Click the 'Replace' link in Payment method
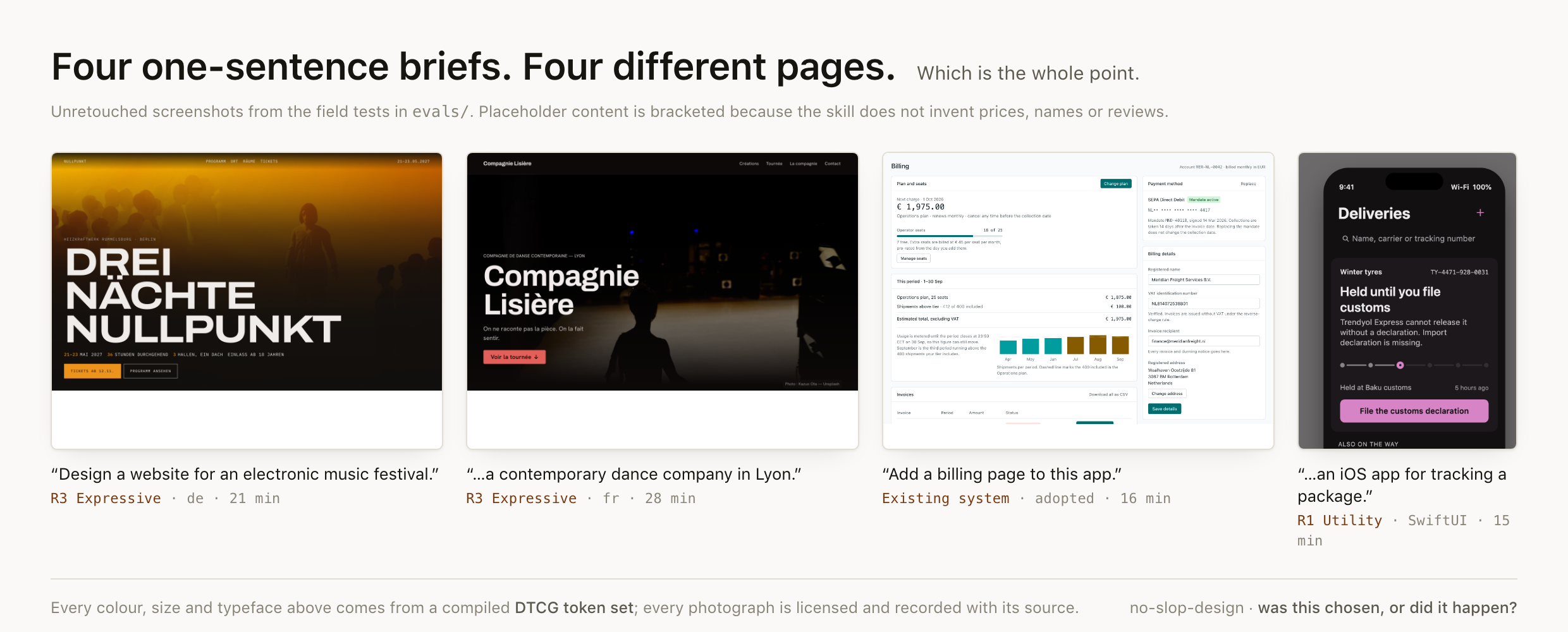The image size is (1568, 632). pyautogui.click(x=1248, y=184)
